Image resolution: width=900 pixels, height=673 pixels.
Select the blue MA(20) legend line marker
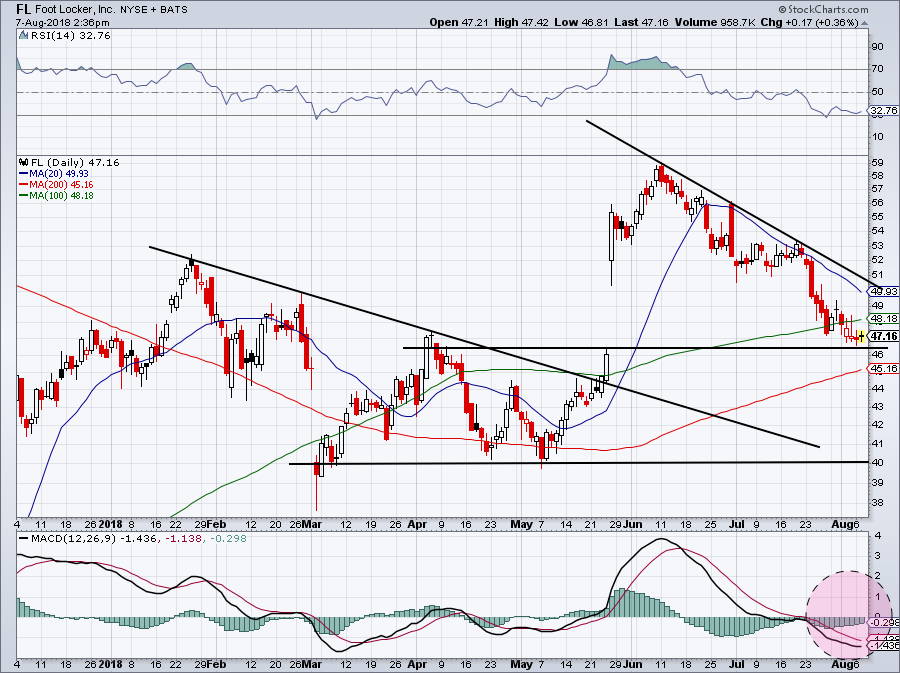(x=23, y=173)
